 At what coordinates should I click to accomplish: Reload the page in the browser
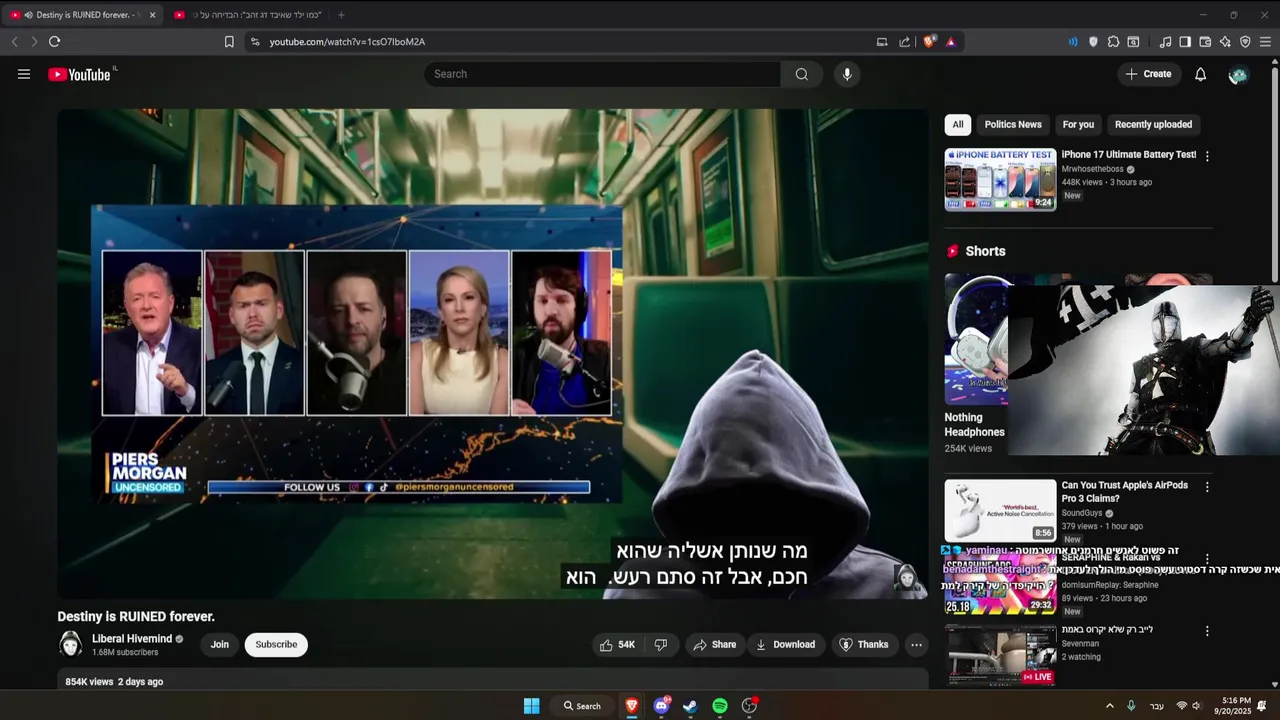(54, 42)
